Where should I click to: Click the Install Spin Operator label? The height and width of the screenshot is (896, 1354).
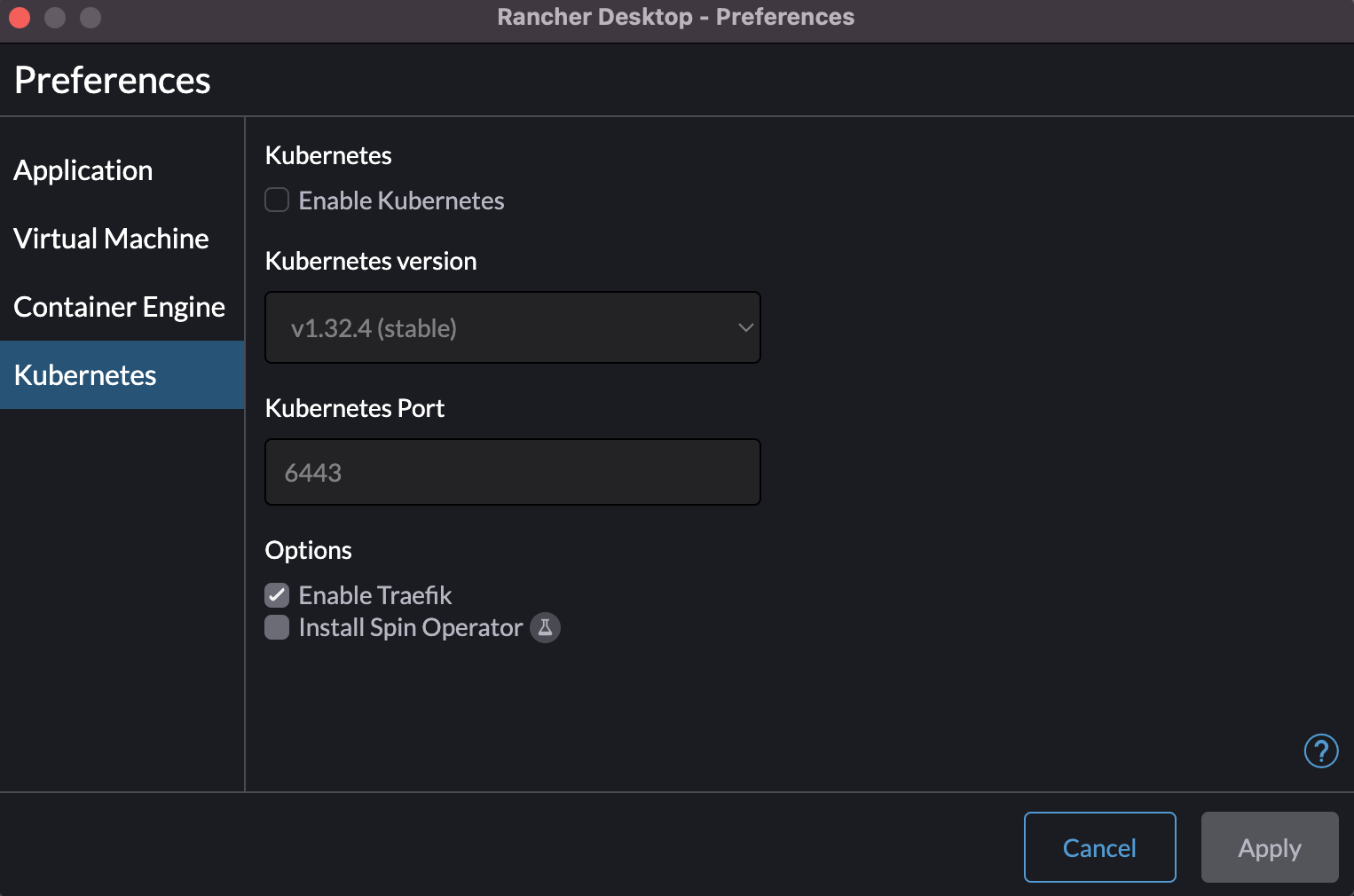(411, 628)
